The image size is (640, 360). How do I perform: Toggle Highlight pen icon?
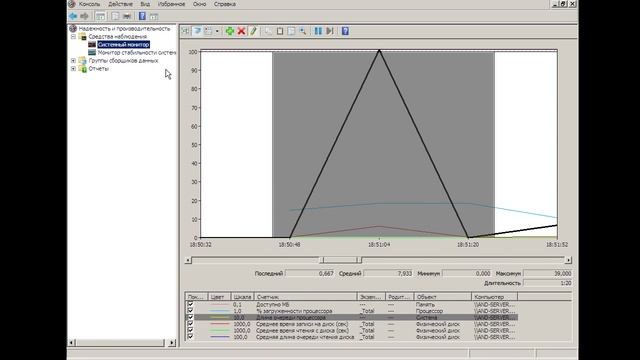click(253, 31)
